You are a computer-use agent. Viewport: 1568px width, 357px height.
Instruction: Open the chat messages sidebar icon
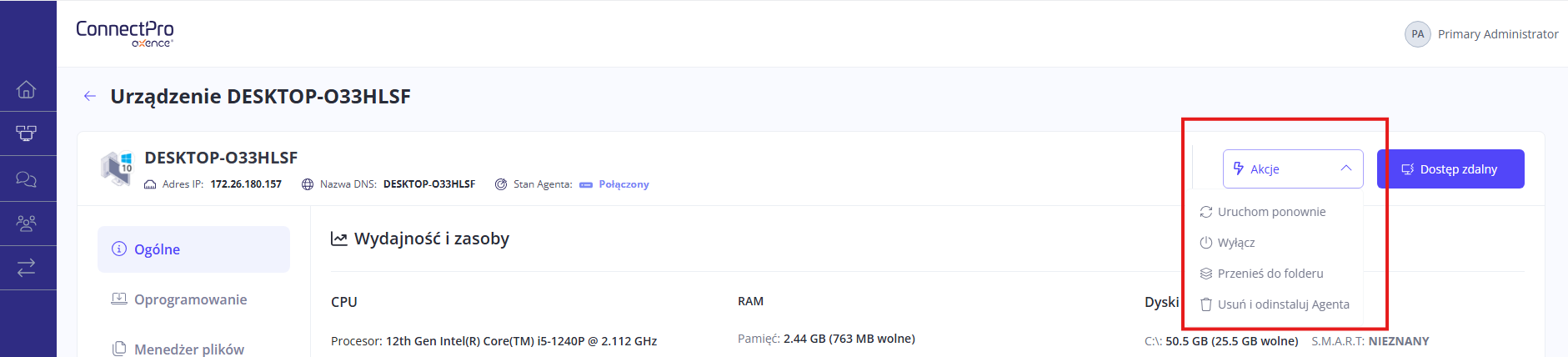[x=27, y=178]
